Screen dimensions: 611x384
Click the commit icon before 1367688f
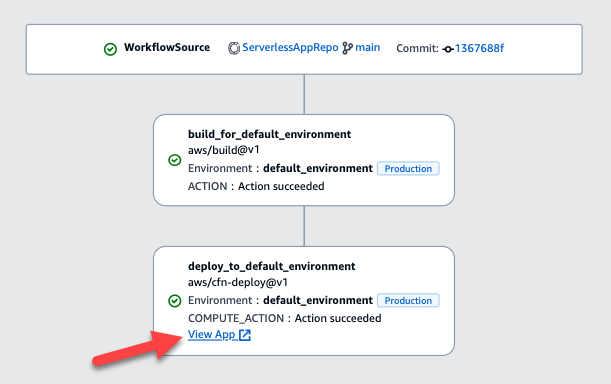448,49
